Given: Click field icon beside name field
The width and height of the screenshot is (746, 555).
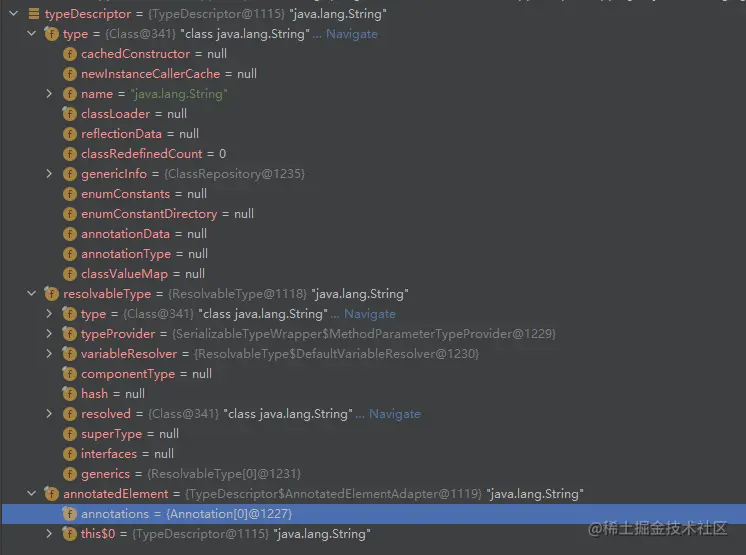Looking at the screenshot, I should (69, 94).
